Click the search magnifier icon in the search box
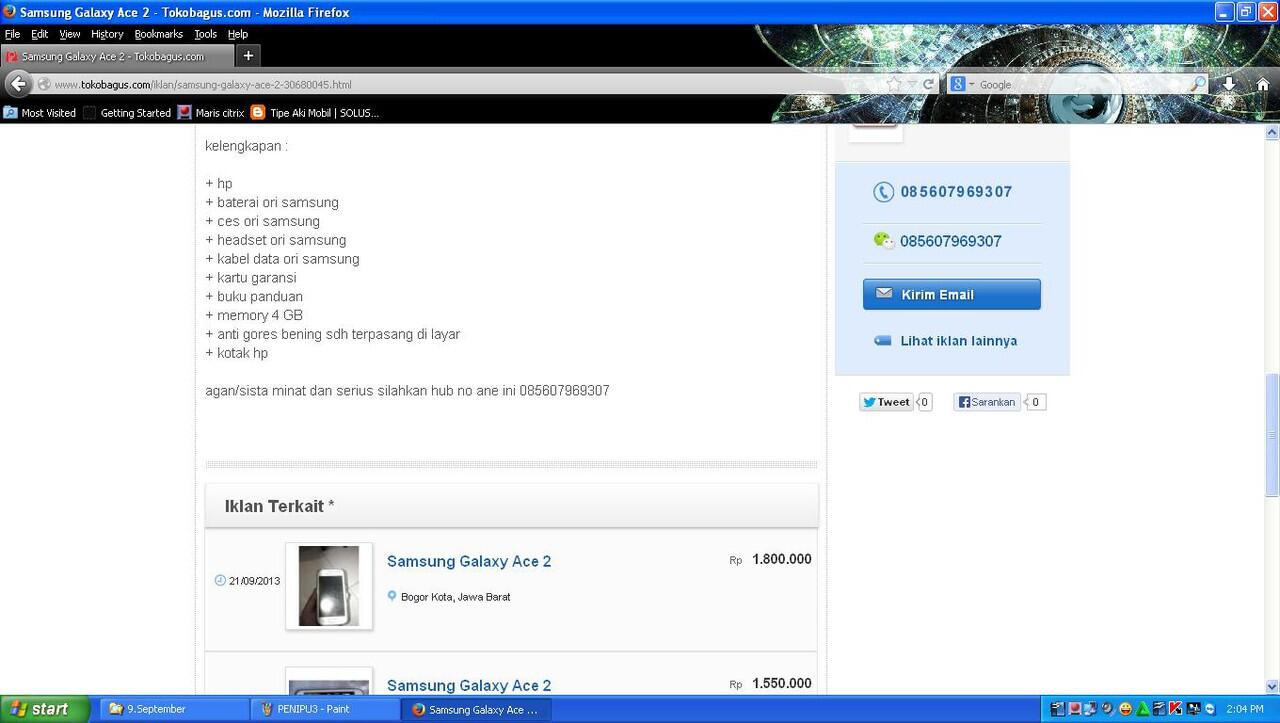1280x723 pixels. point(1197,84)
